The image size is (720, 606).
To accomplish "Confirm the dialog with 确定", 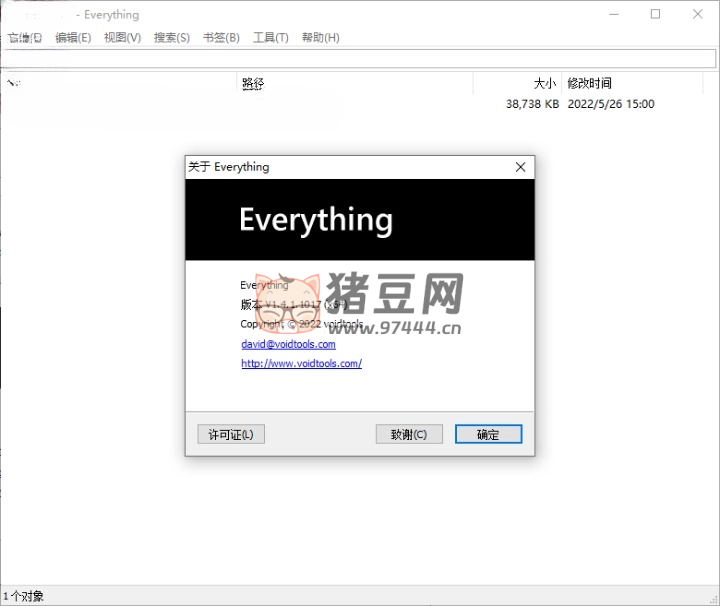I will point(488,434).
